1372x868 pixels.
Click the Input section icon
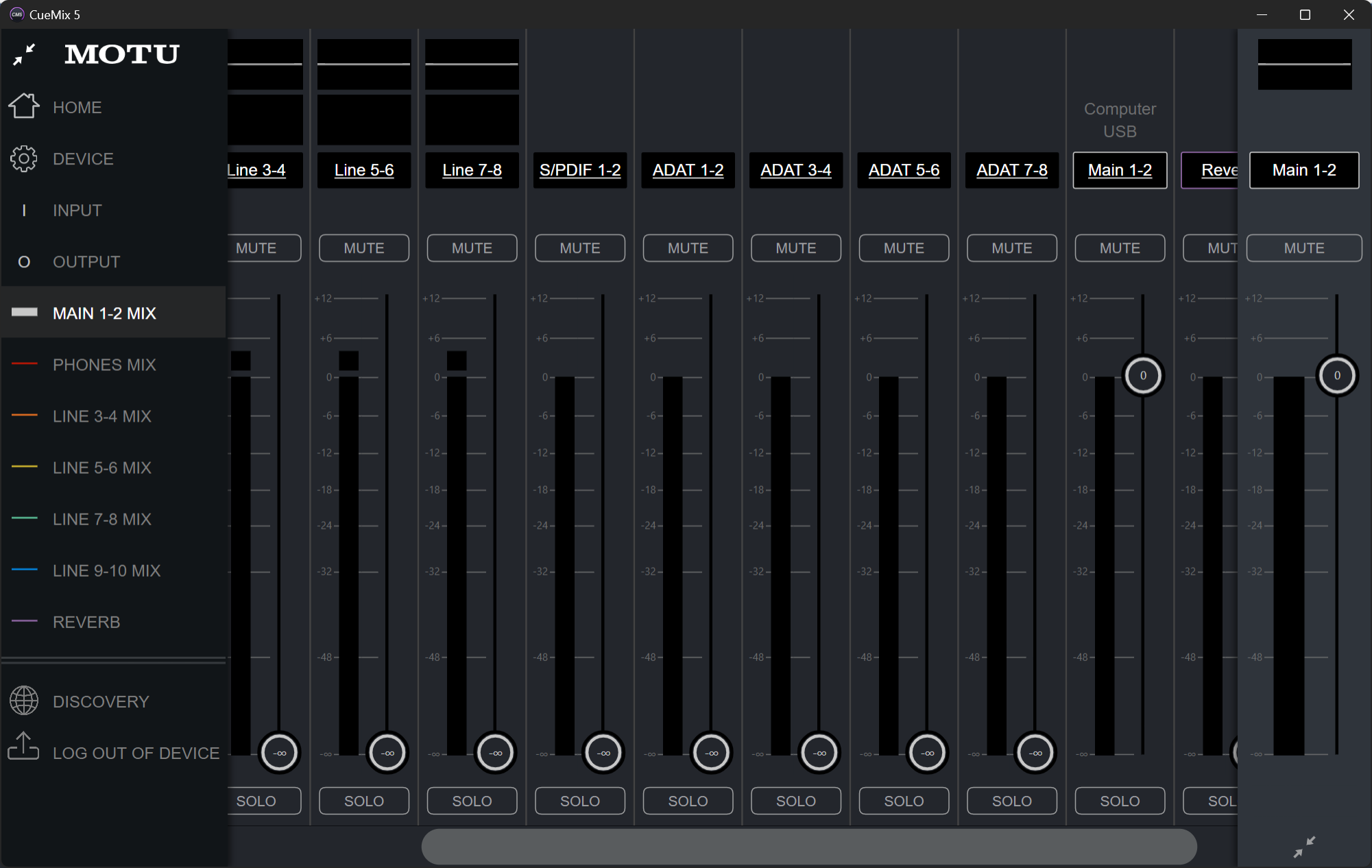tap(24, 210)
